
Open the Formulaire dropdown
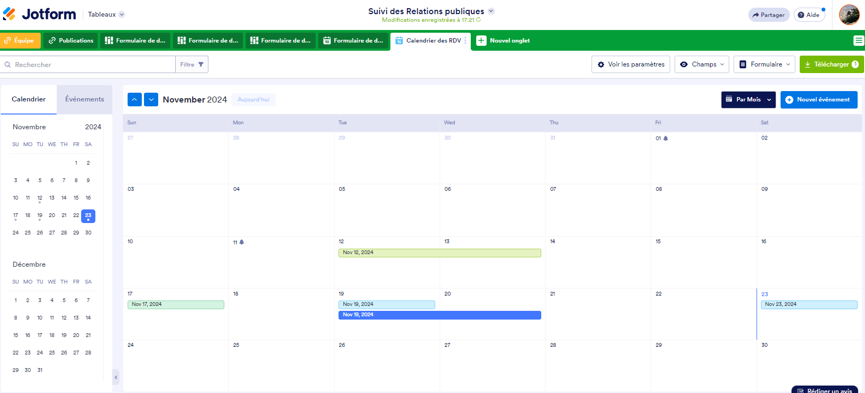(764, 65)
